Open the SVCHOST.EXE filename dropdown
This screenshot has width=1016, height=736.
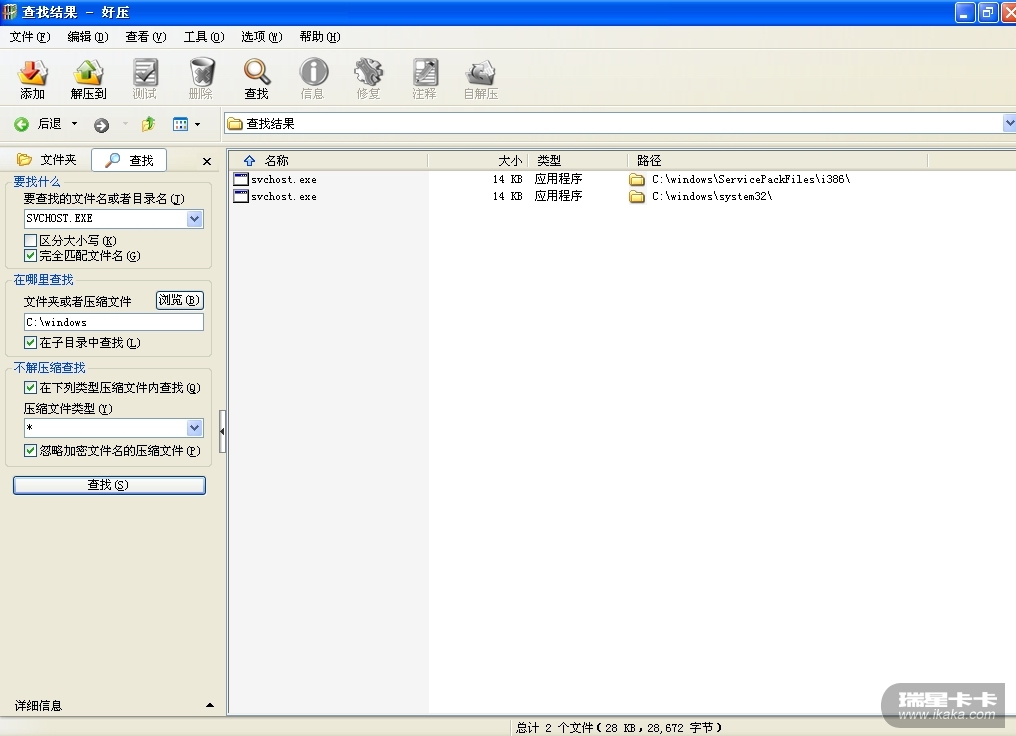pyautogui.click(x=194, y=219)
